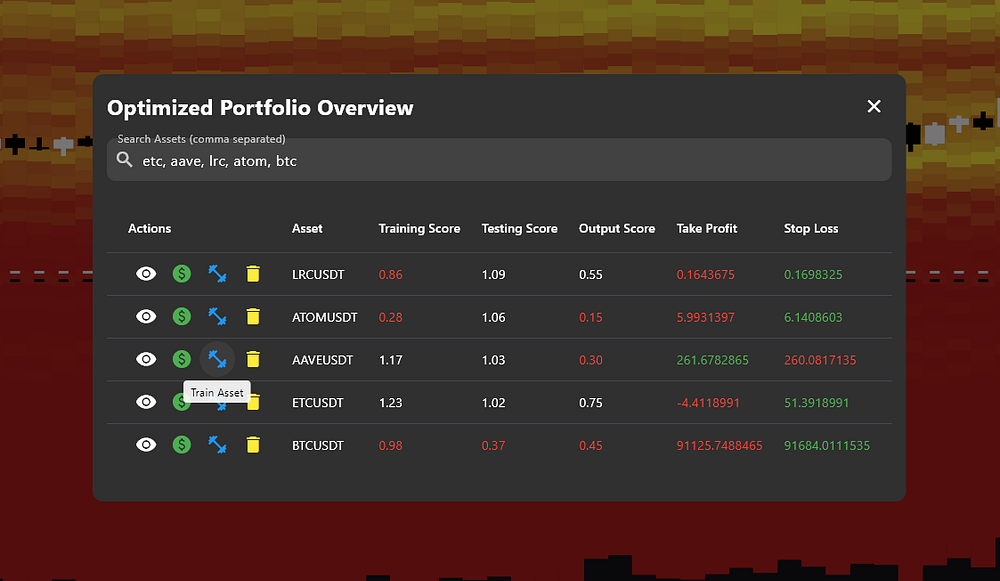Click the Actions column header
Viewport: 1000px width, 581px height.
coord(149,228)
